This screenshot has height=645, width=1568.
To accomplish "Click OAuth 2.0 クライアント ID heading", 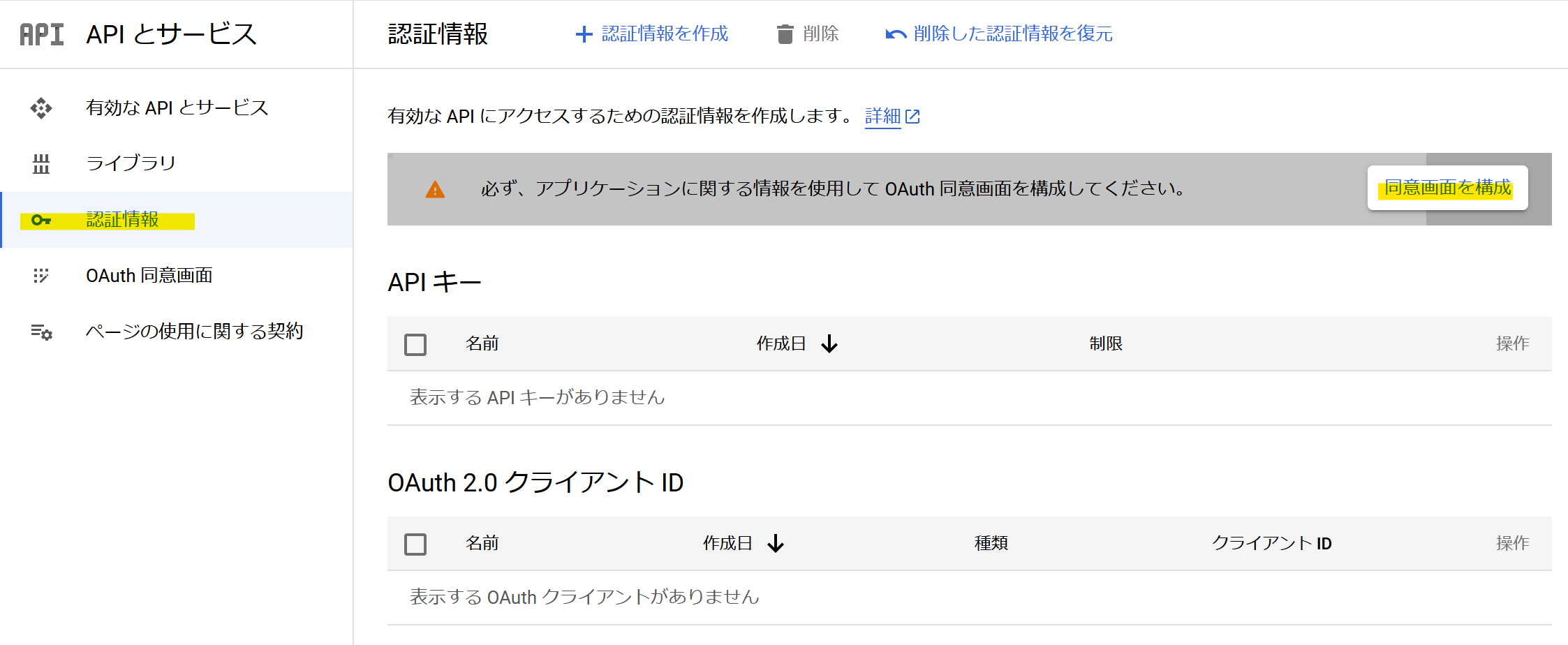I will click(x=535, y=483).
